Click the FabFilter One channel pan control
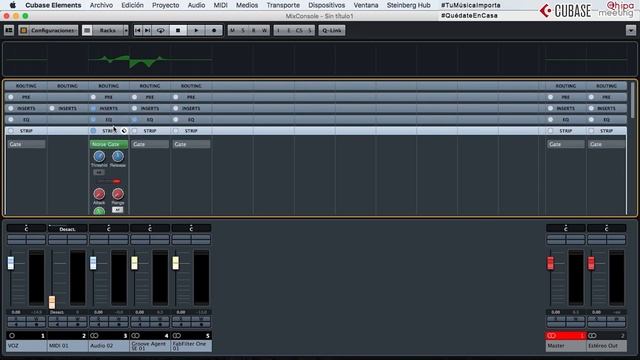 (x=191, y=228)
